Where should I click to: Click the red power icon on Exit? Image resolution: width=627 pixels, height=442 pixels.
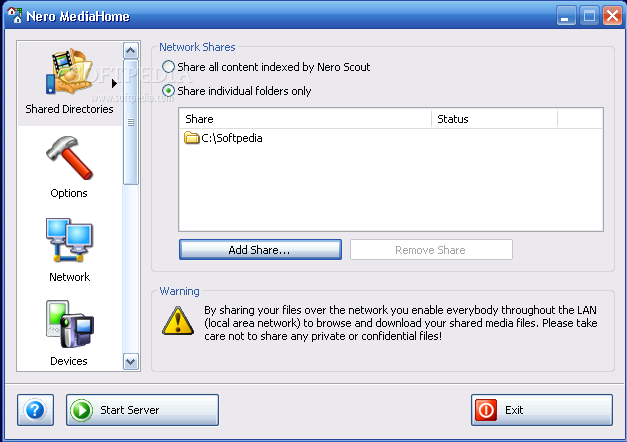pyautogui.click(x=486, y=410)
